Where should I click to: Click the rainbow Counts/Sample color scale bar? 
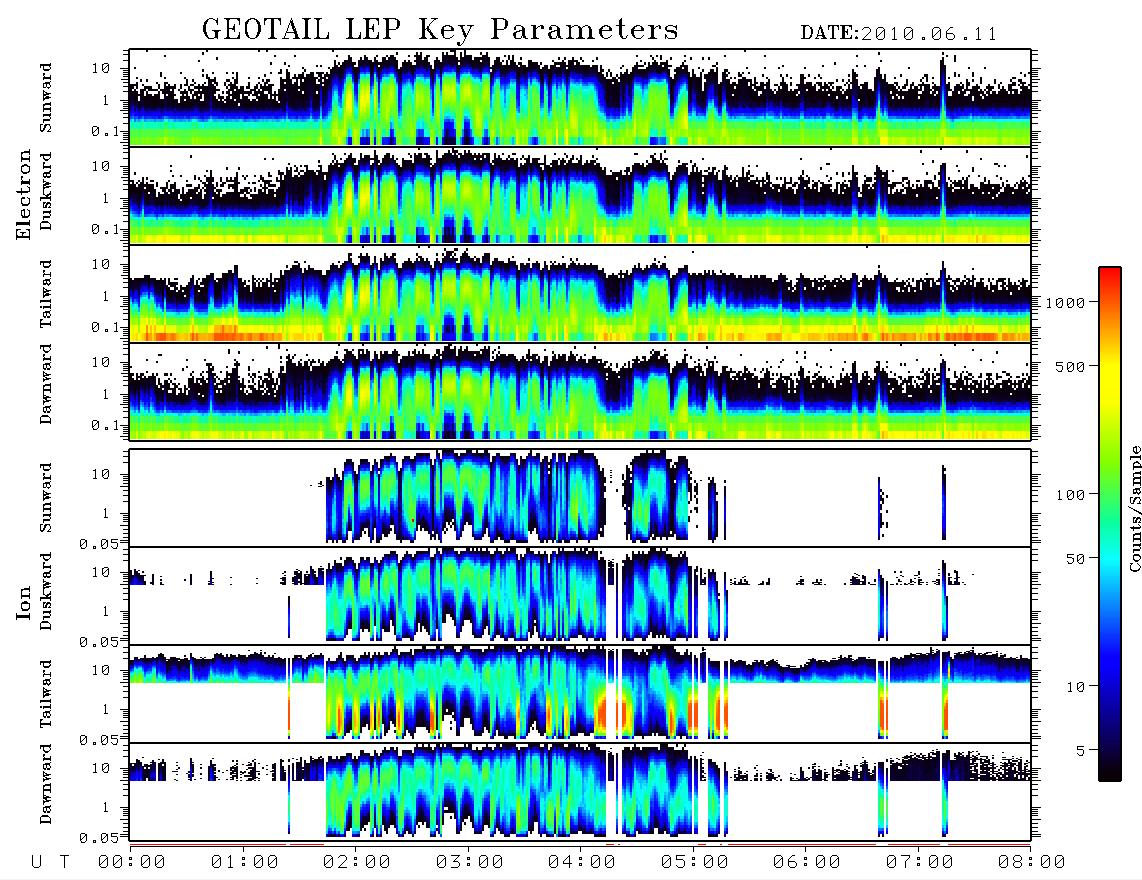[x=1109, y=524]
